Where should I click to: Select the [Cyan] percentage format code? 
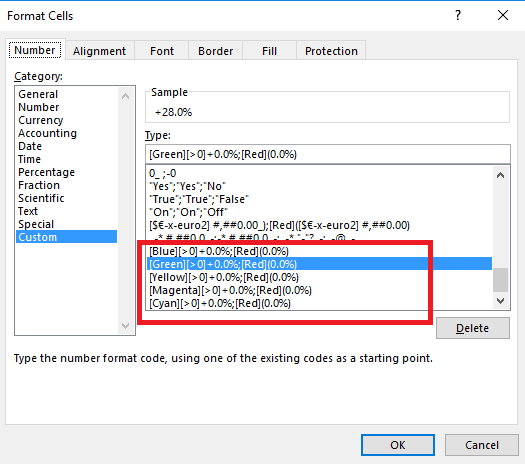(320, 303)
